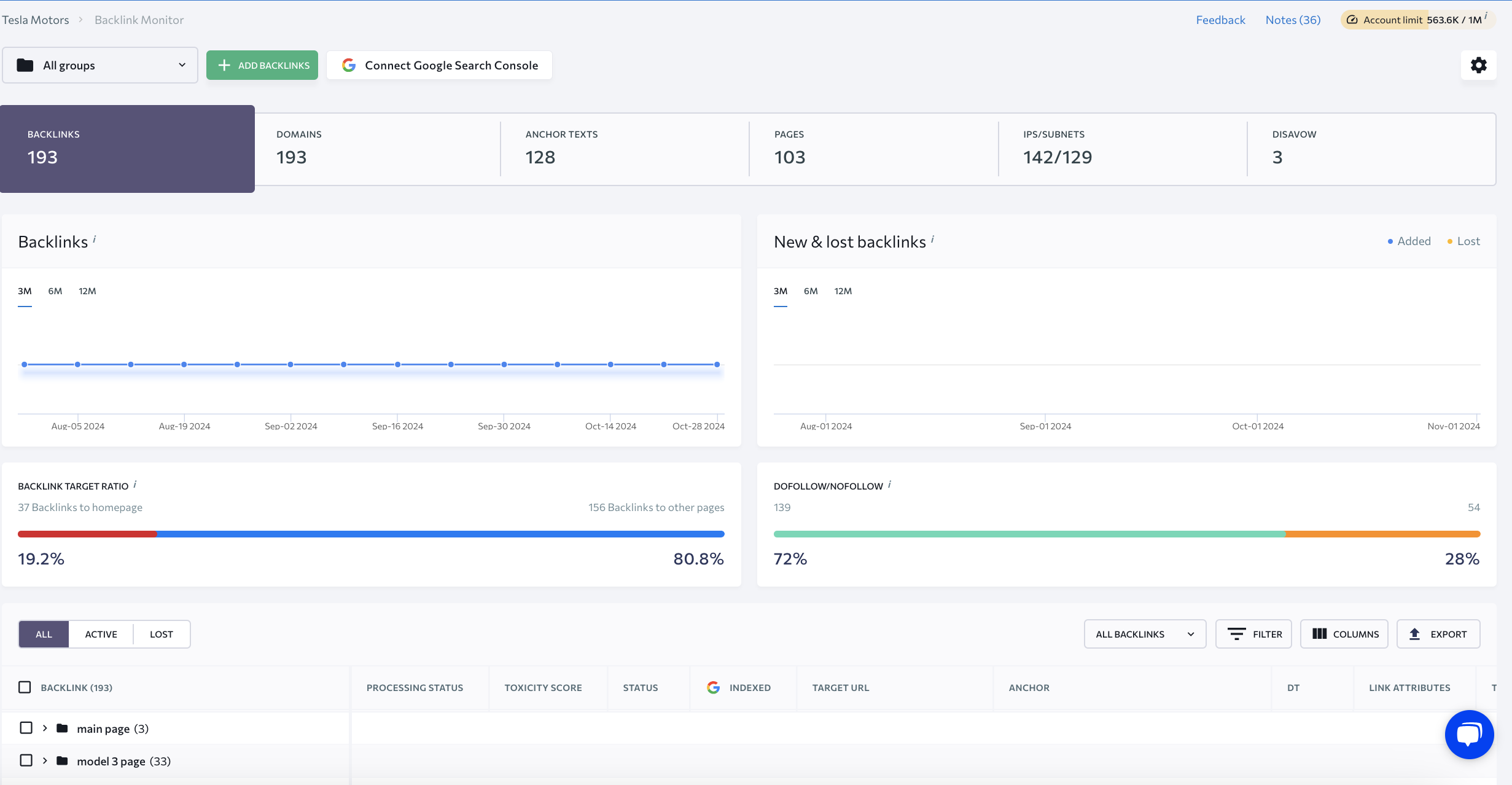Click the Filter button

(x=1253, y=634)
